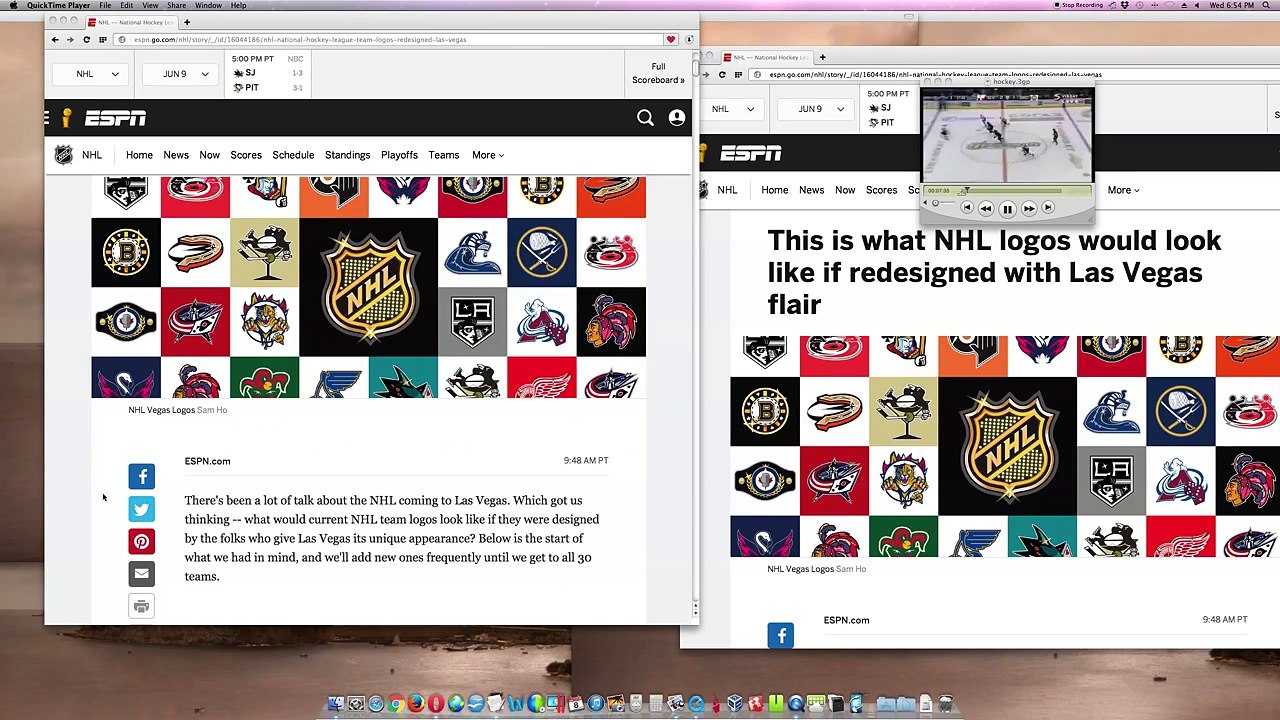Viewport: 1280px width, 720px height.
Task: Share on Facebook in the right window
Action: click(780, 635)
